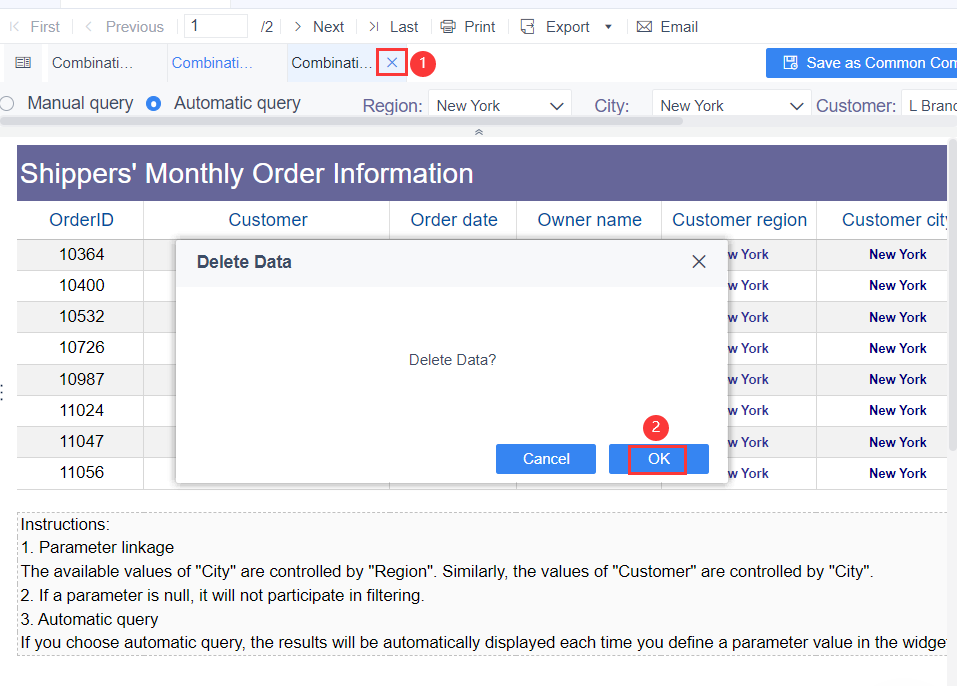Click Save as Common Combination button

(x=861, y=63)
